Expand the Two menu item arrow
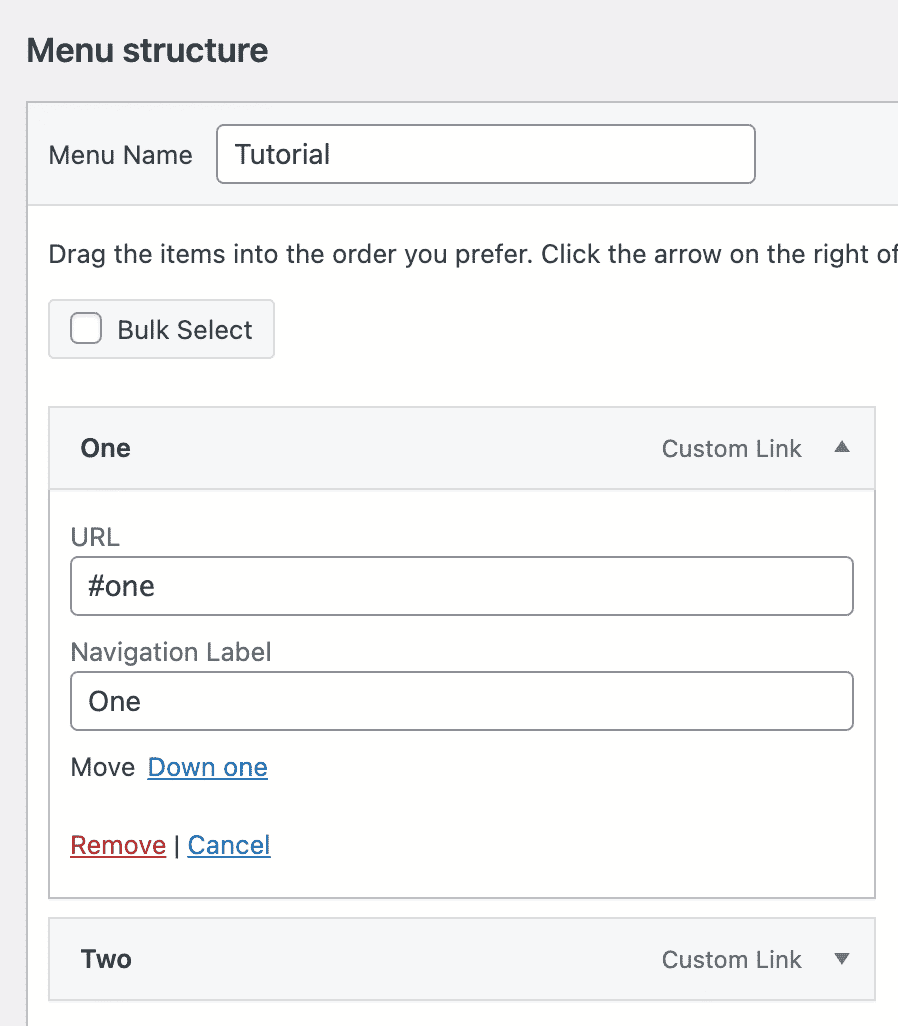The image size is (898, 1026). [x=841, y=959]
